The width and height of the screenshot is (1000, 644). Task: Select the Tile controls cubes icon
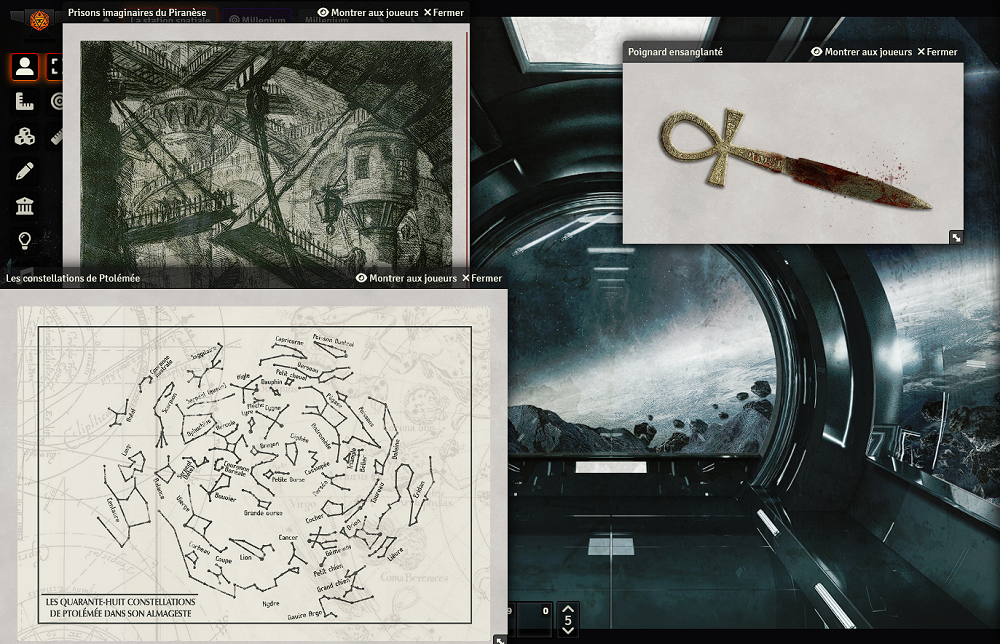[x=26, y=137]
